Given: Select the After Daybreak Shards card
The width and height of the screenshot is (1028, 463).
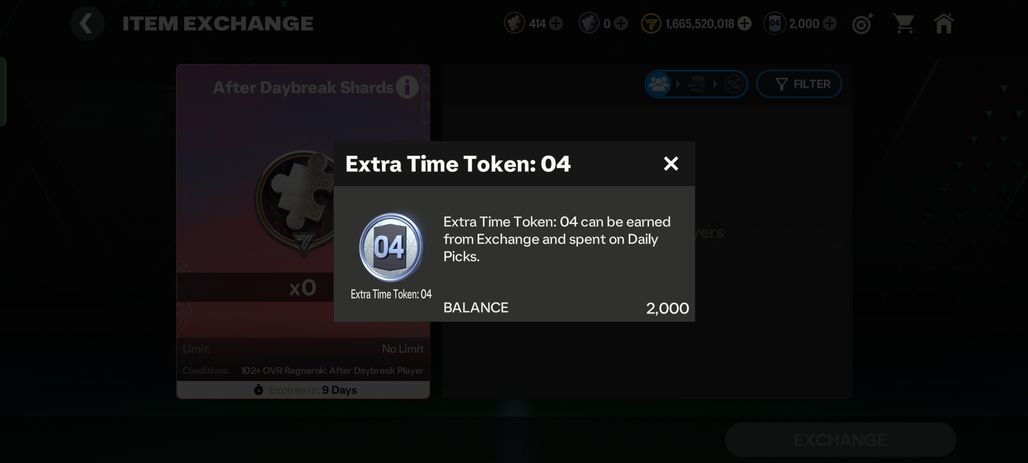Looking at the screenshot, I should [x=303, y=231].
